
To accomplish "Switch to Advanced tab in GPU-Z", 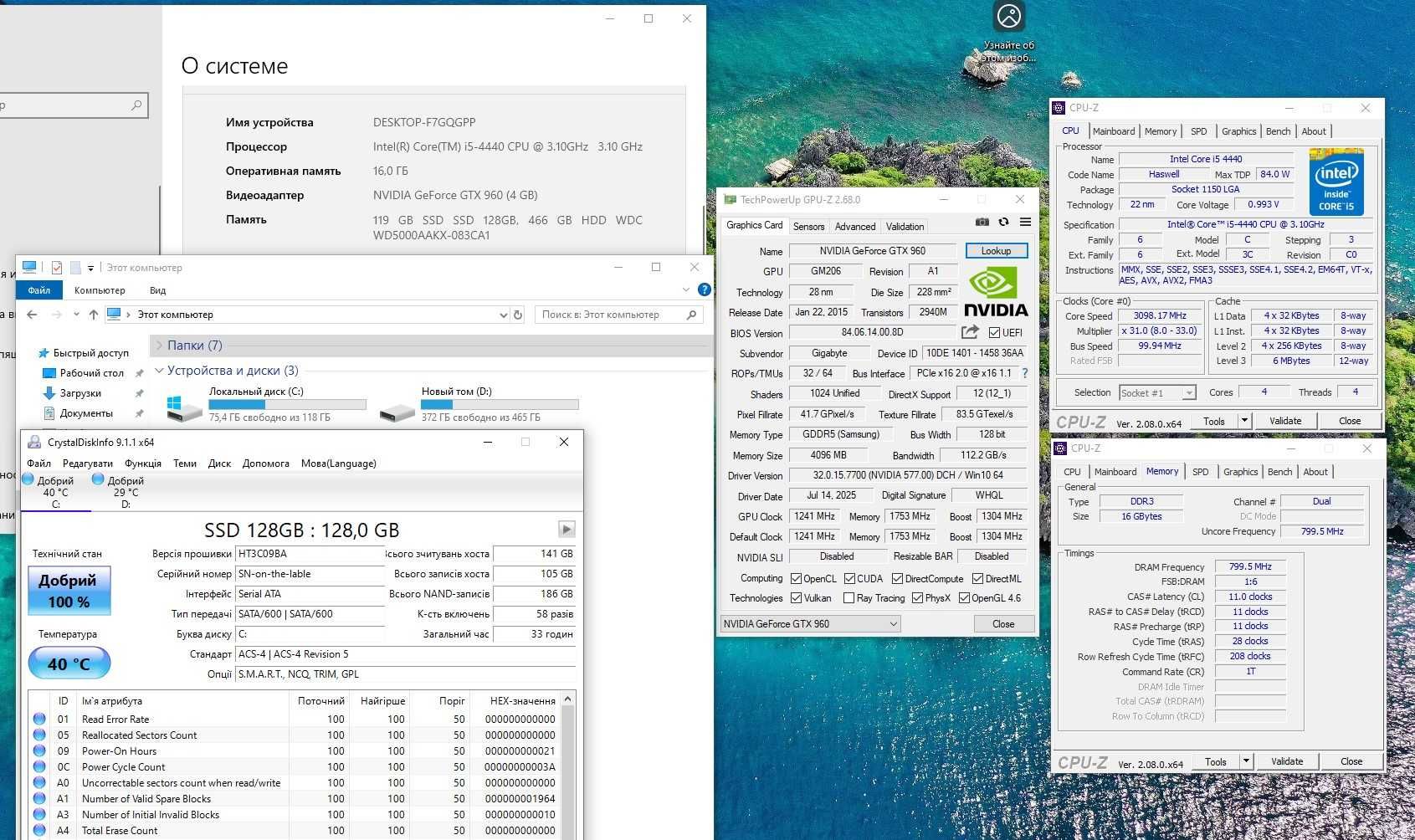I will (x=855, y=226).
